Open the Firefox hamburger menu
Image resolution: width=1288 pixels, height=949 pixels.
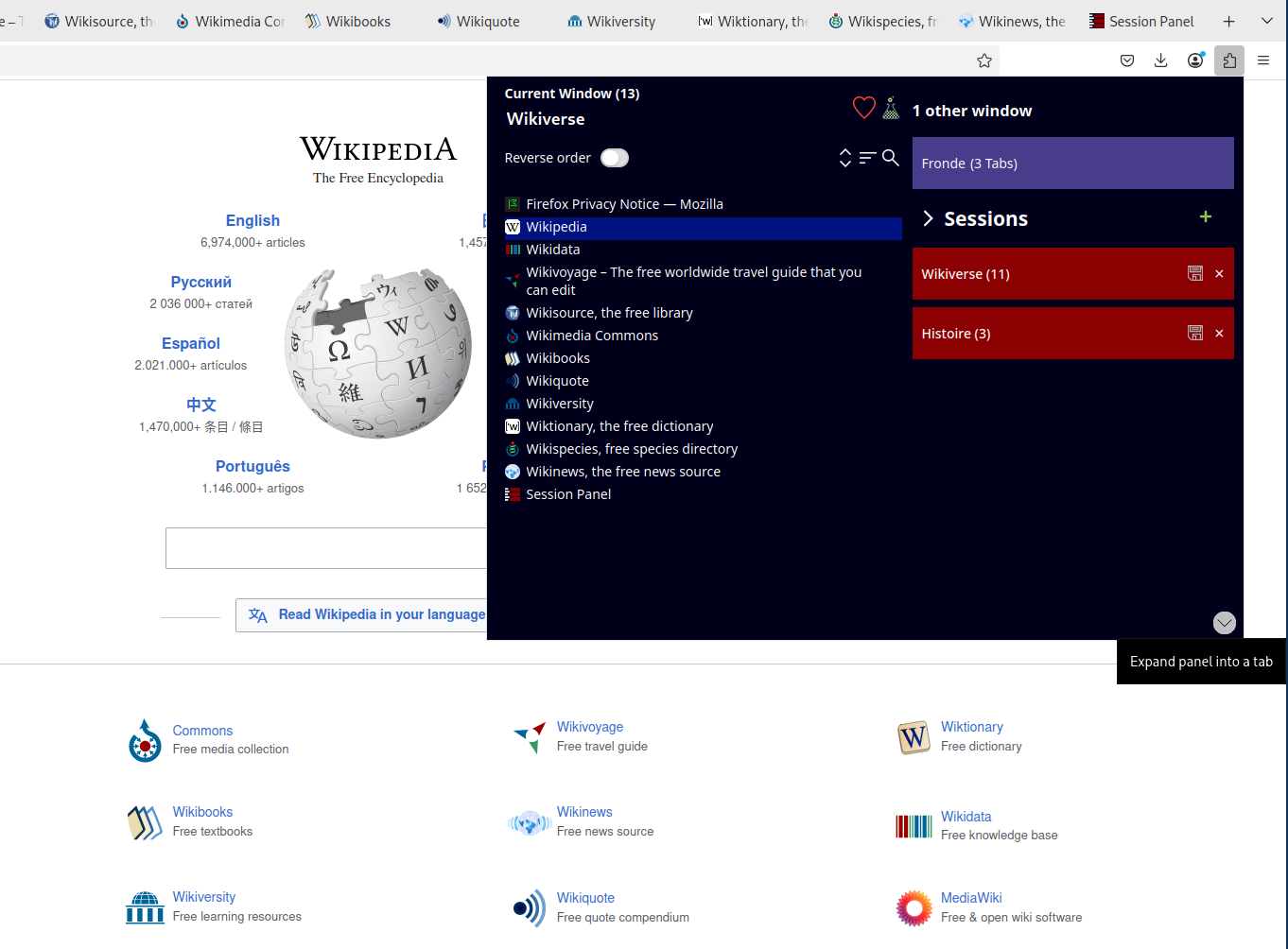1263,60
